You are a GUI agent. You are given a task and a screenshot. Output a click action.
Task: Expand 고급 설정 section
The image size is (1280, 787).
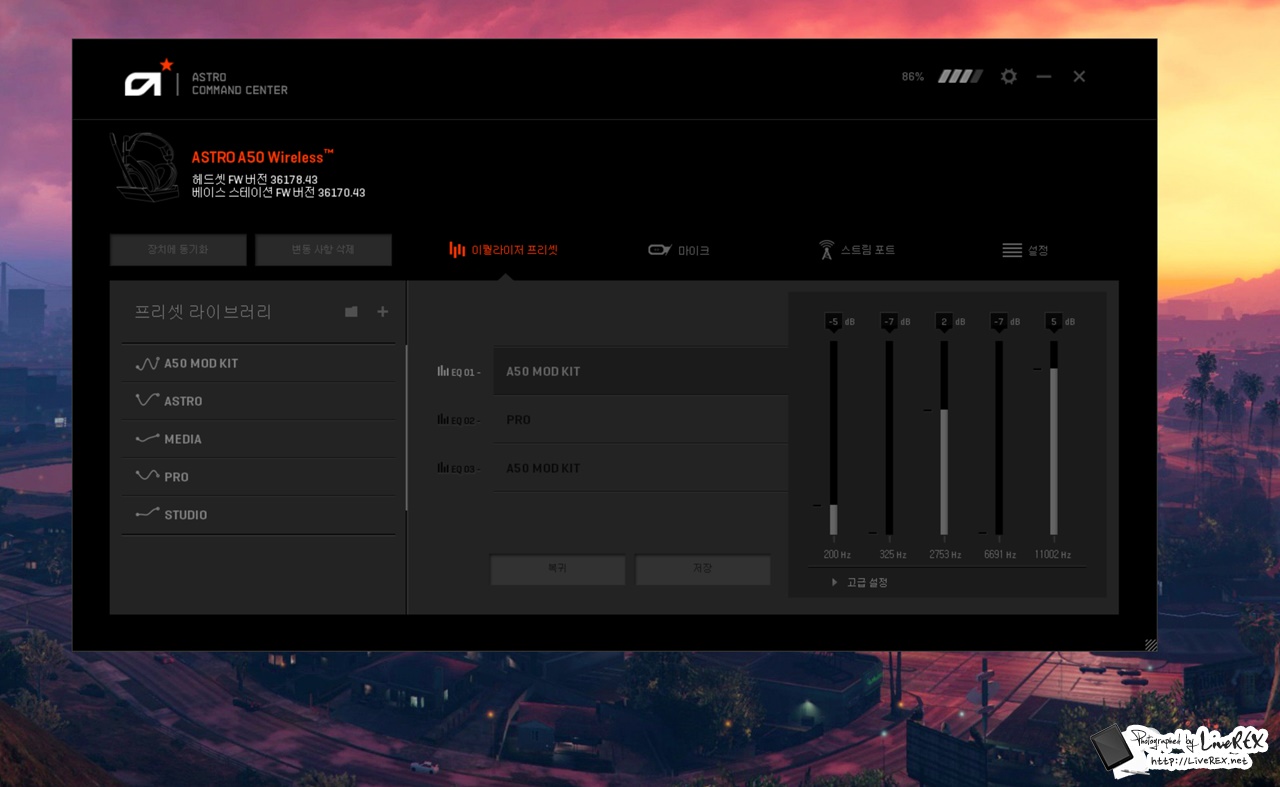point(860,582)
